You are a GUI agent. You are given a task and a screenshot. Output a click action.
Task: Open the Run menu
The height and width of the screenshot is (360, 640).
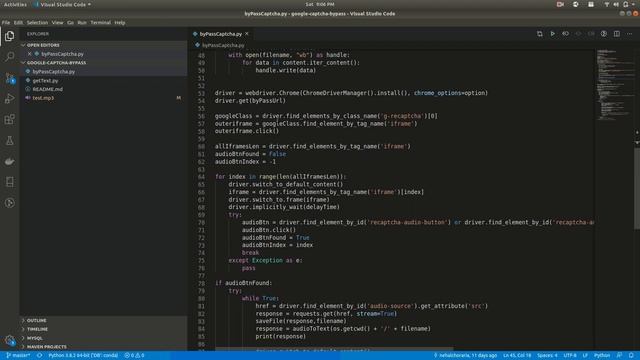tap(82, 23)
